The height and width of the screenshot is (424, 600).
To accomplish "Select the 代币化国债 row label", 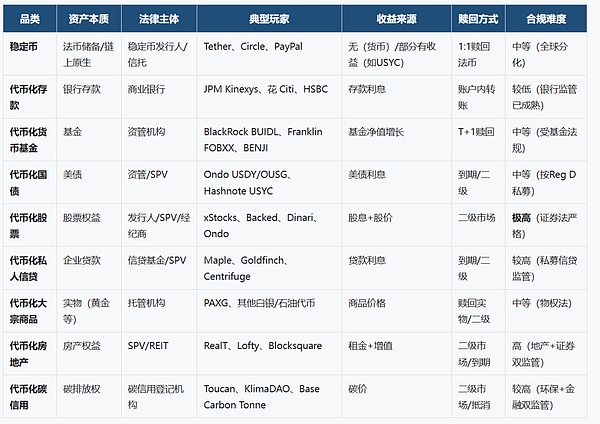I will 28,183.
